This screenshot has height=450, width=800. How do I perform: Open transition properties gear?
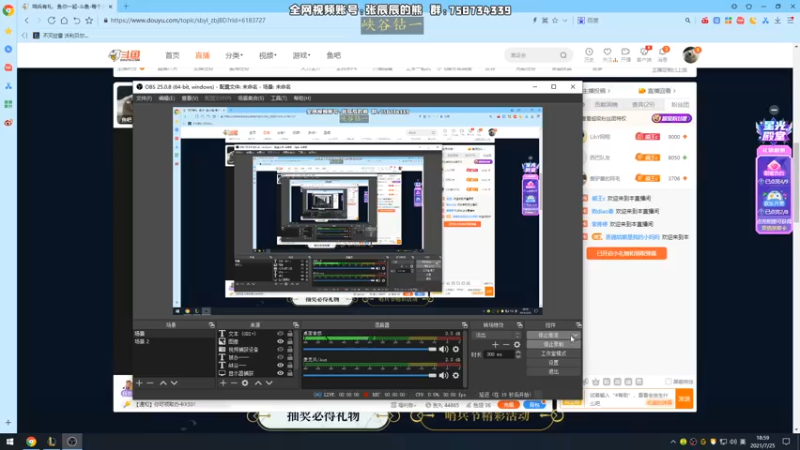(x=517, y=345)
